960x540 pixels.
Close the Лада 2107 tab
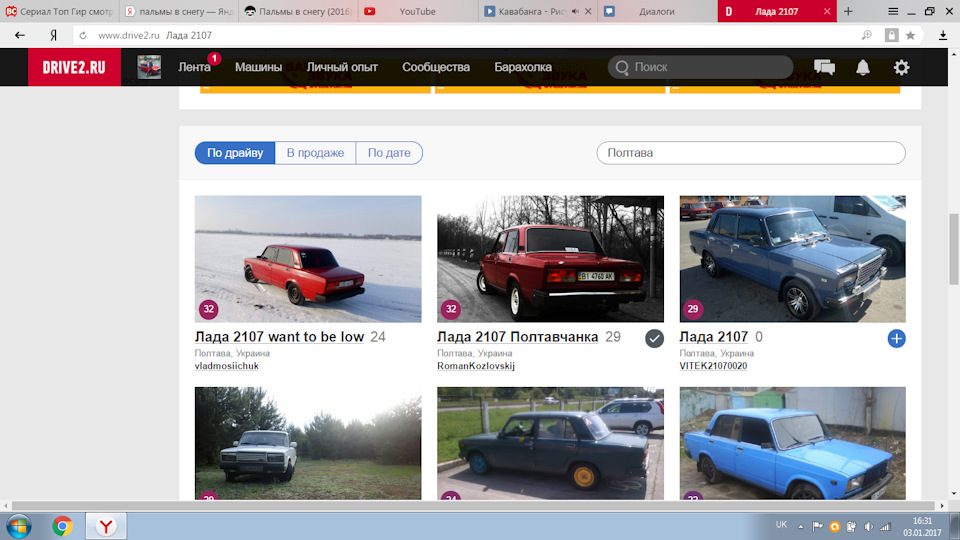(x=827, y=11)
